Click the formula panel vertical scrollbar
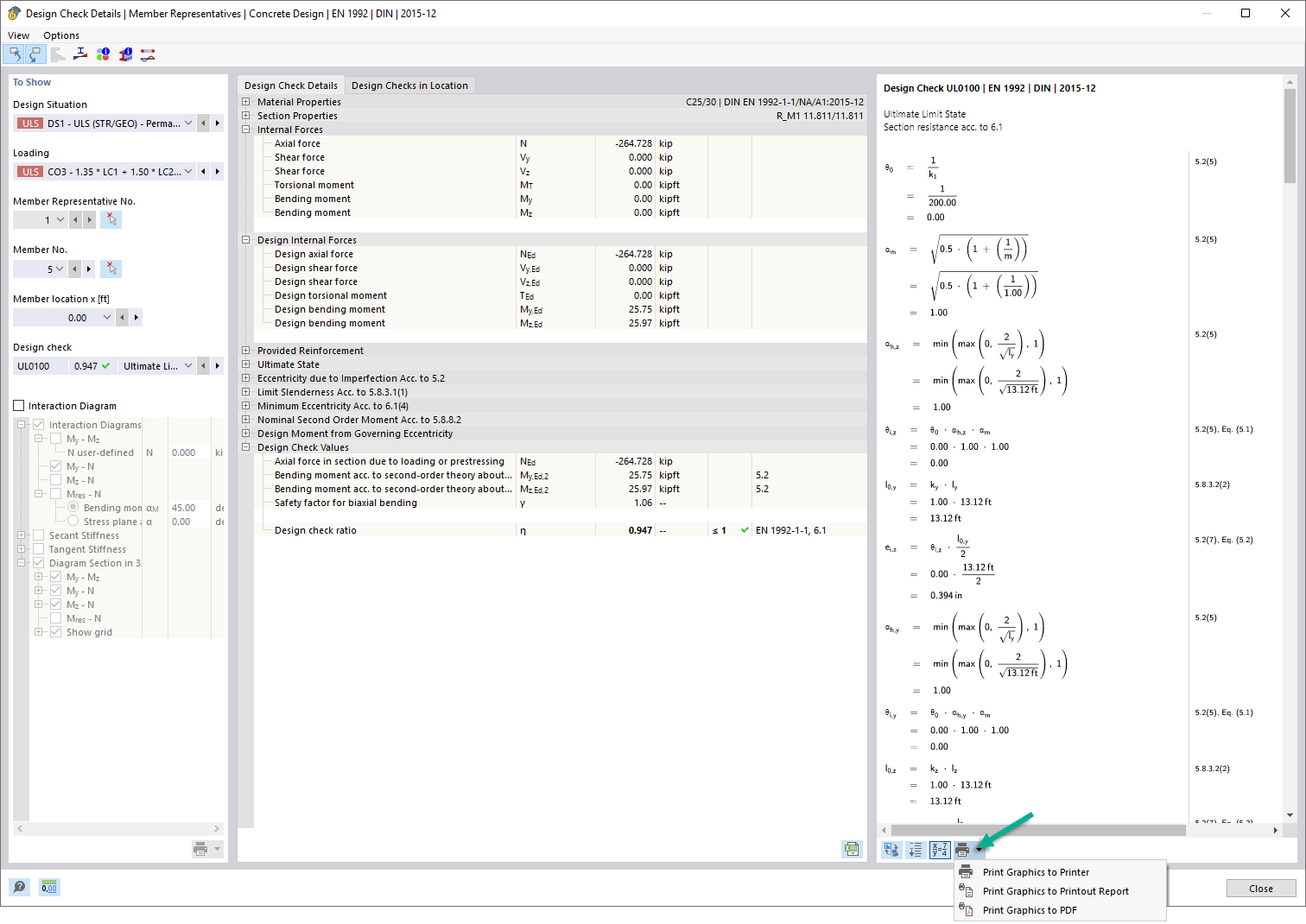The width and height of the screenshot is (1306, 924). tap(1290, 136)
